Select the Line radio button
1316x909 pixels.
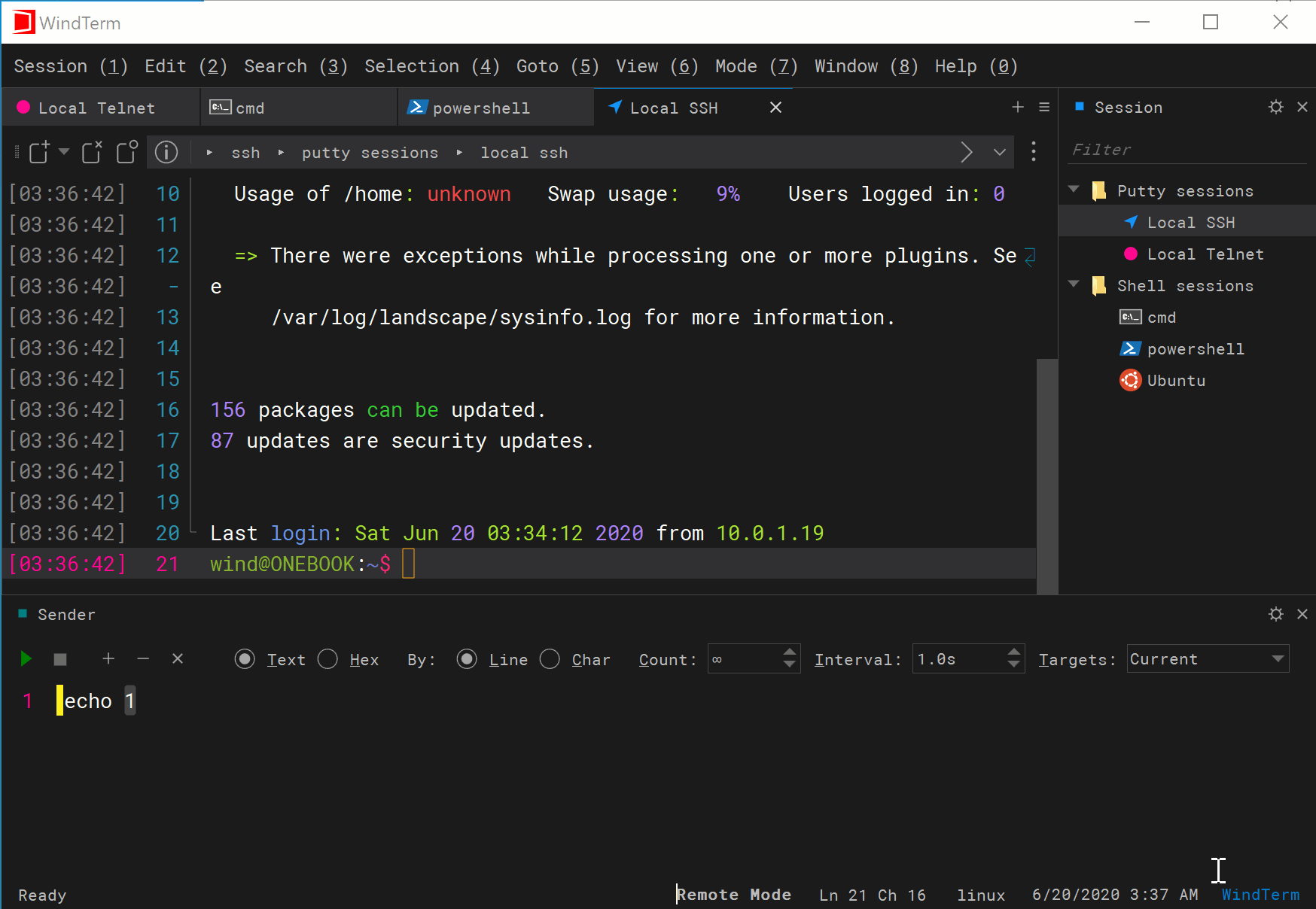click(467, 659)
